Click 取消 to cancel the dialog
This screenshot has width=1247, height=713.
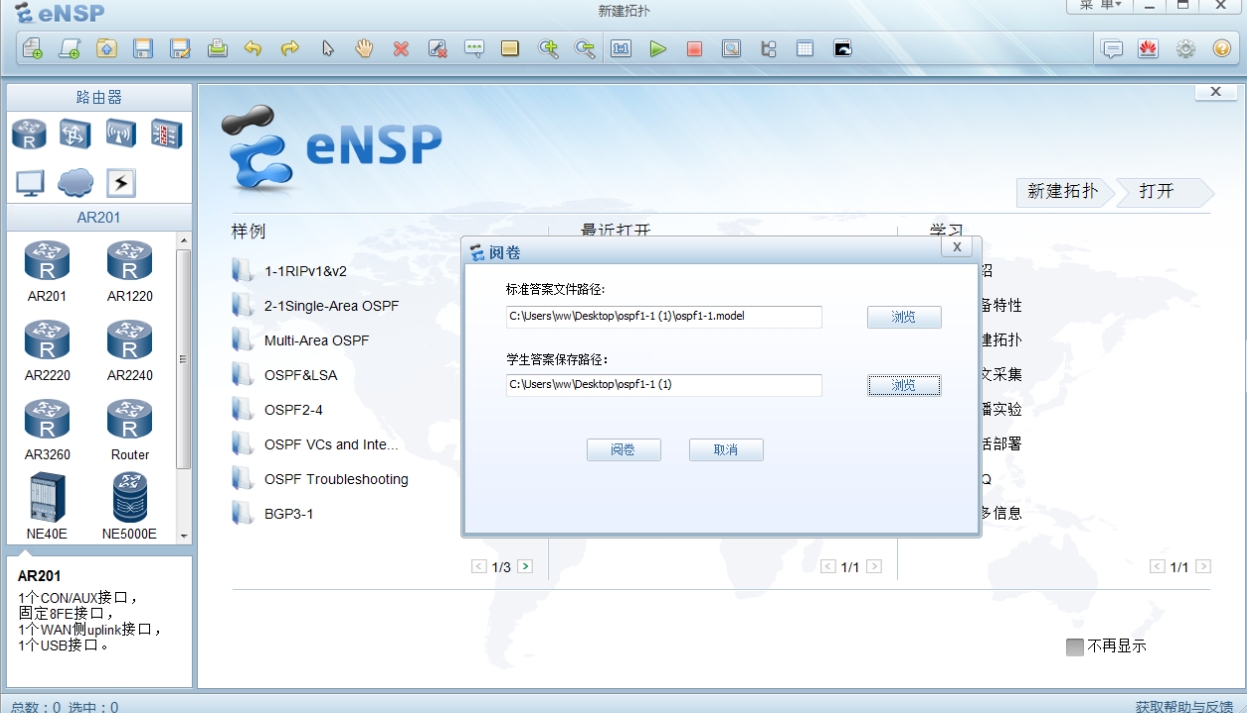pyautogui.click(x=726, y=450)
